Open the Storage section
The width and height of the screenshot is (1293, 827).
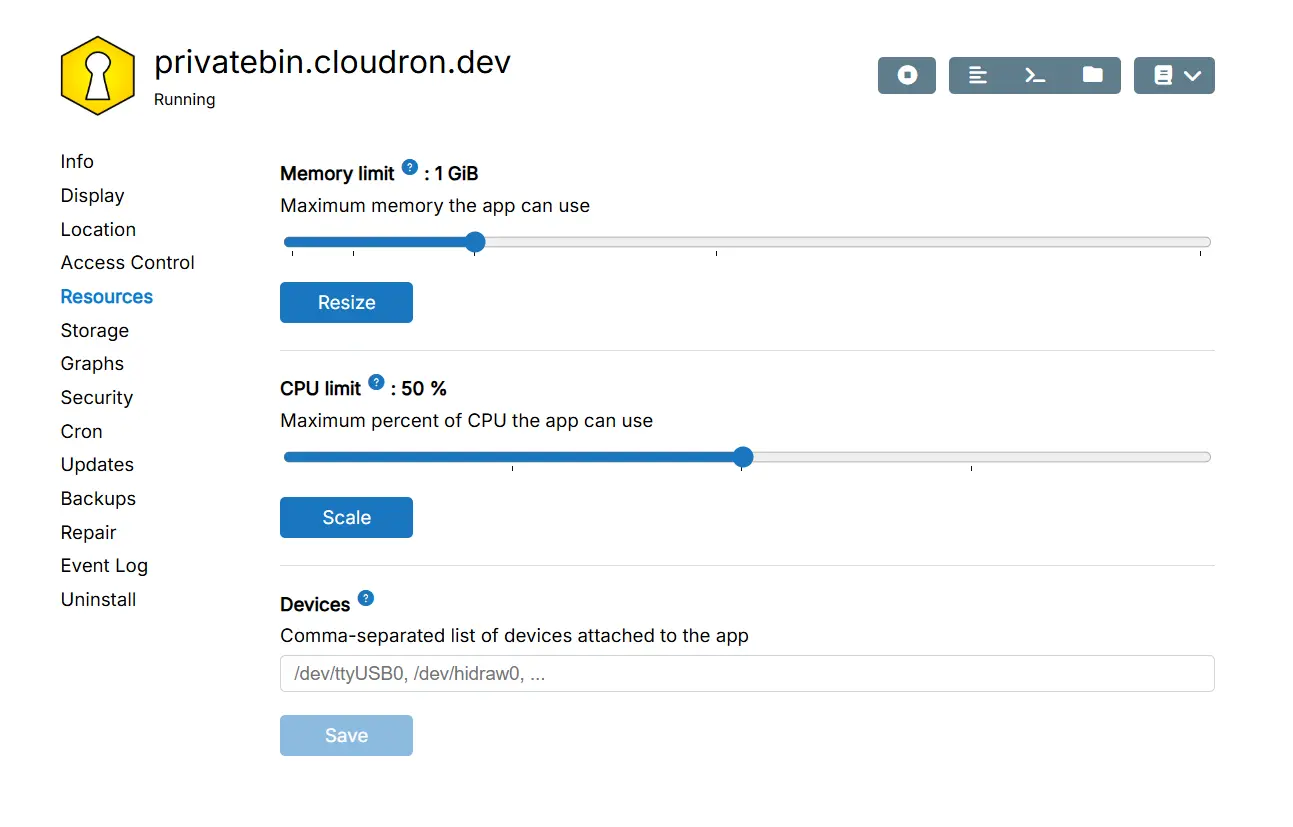pos(95,330)
